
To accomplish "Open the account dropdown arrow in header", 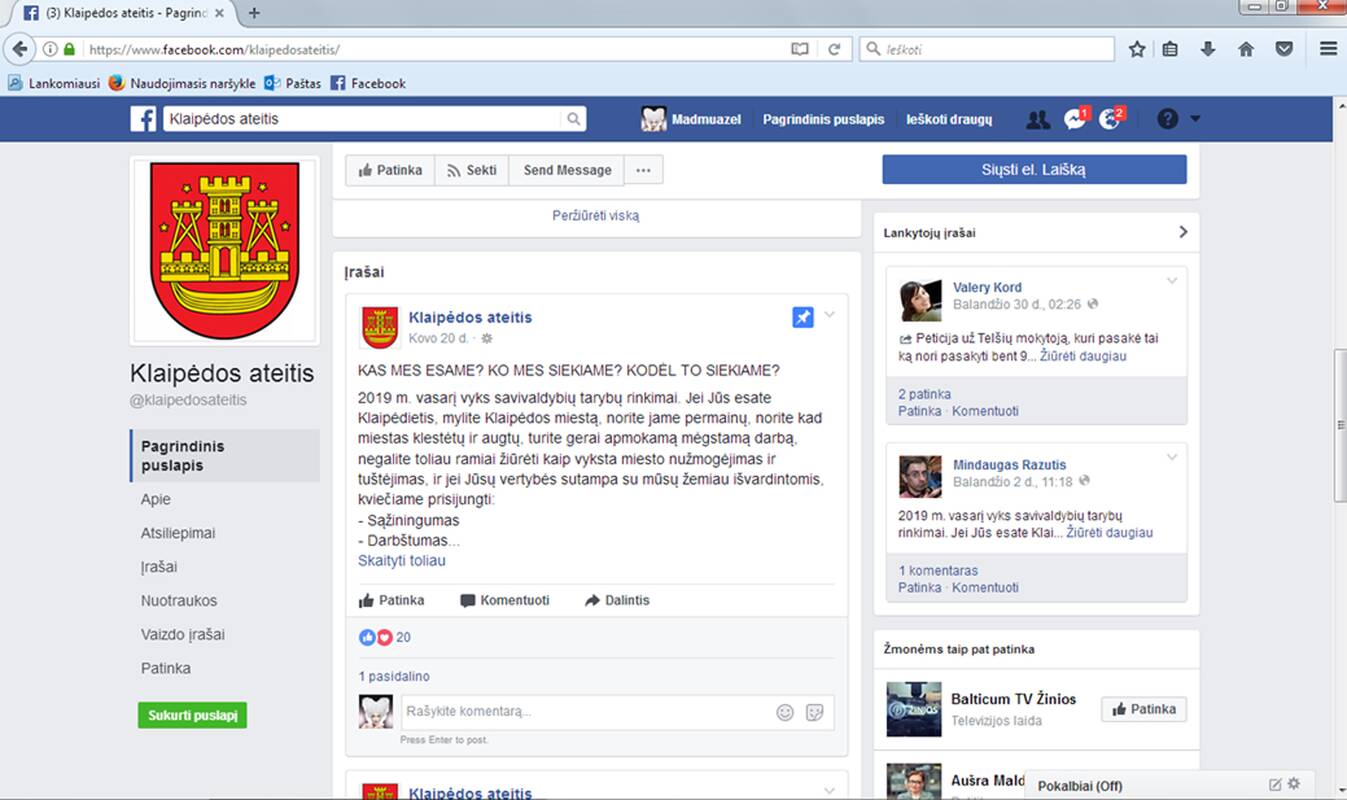I will tap(1195, 119).
